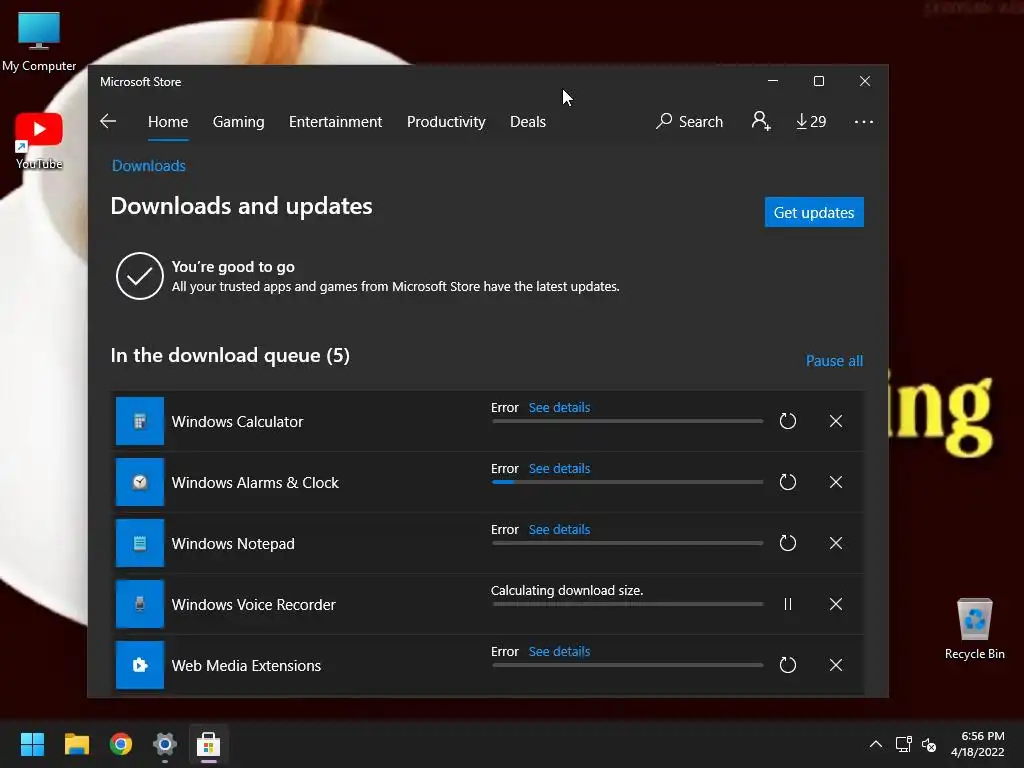Click the Get updates button

[x=814, y=212]
